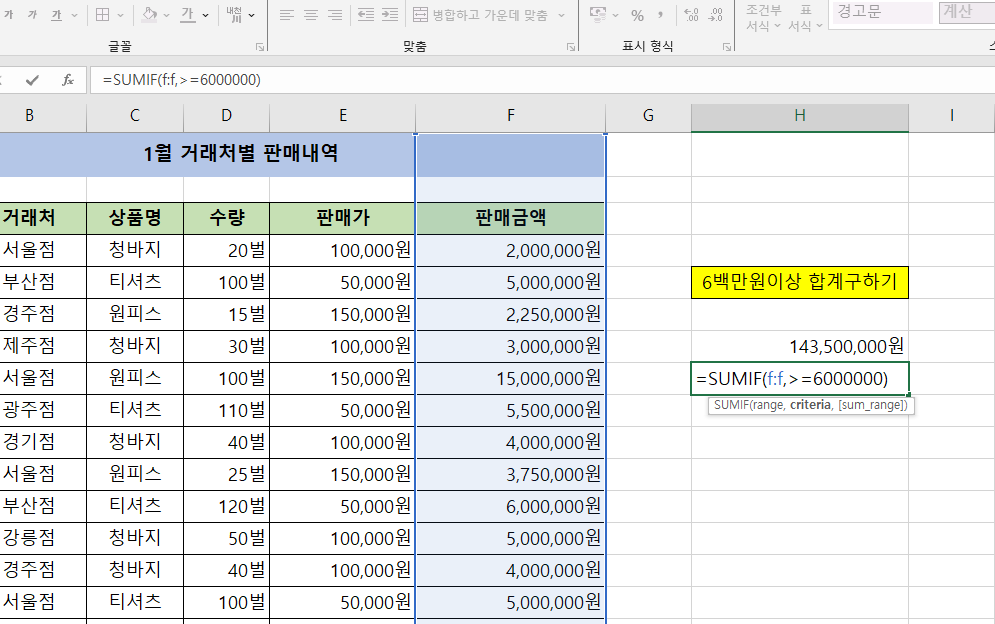Toggle underline formatting (underlined 가 button)
Screen dimensions: 995x624
click(x=56, y=15)
